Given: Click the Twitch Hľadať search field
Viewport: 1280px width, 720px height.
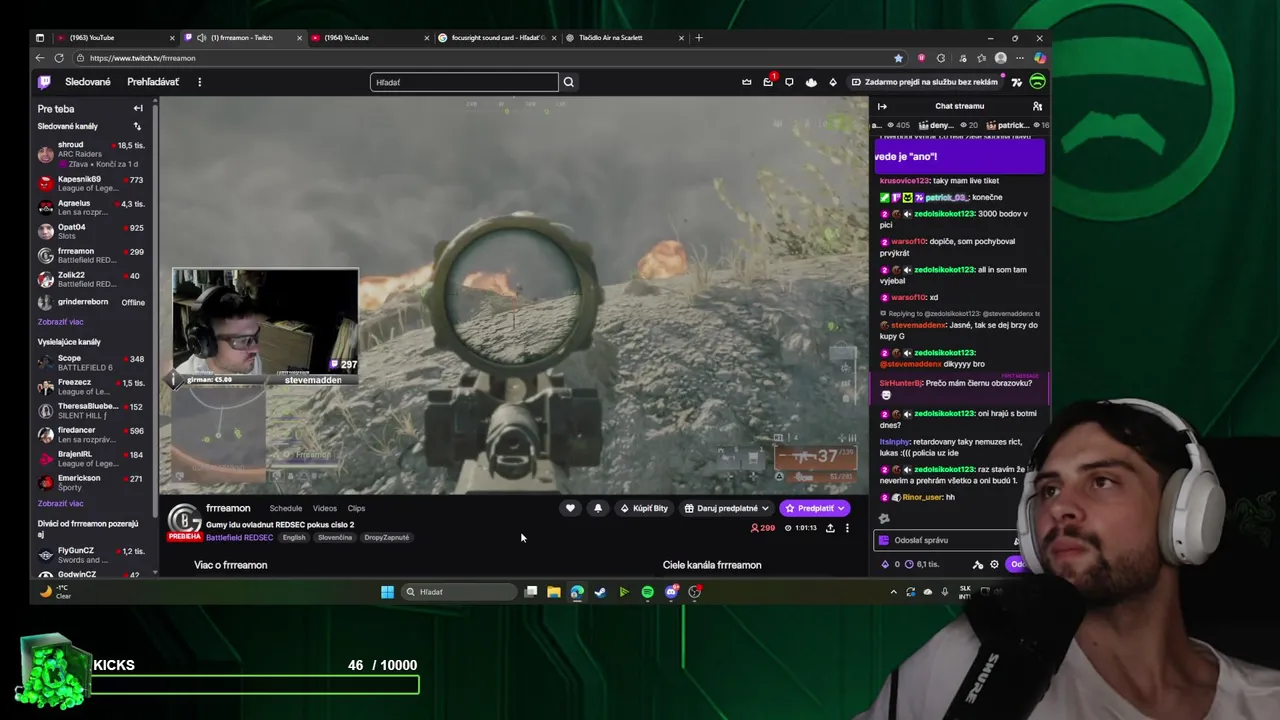Looking at the screenshot, I should (x=464, y=82).
